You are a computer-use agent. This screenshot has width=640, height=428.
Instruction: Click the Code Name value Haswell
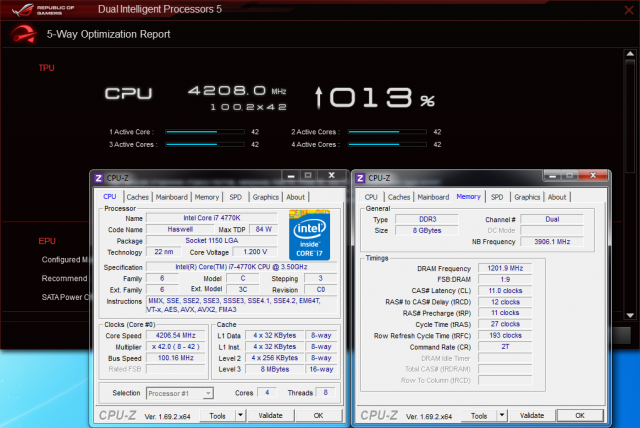coord(180,229)
